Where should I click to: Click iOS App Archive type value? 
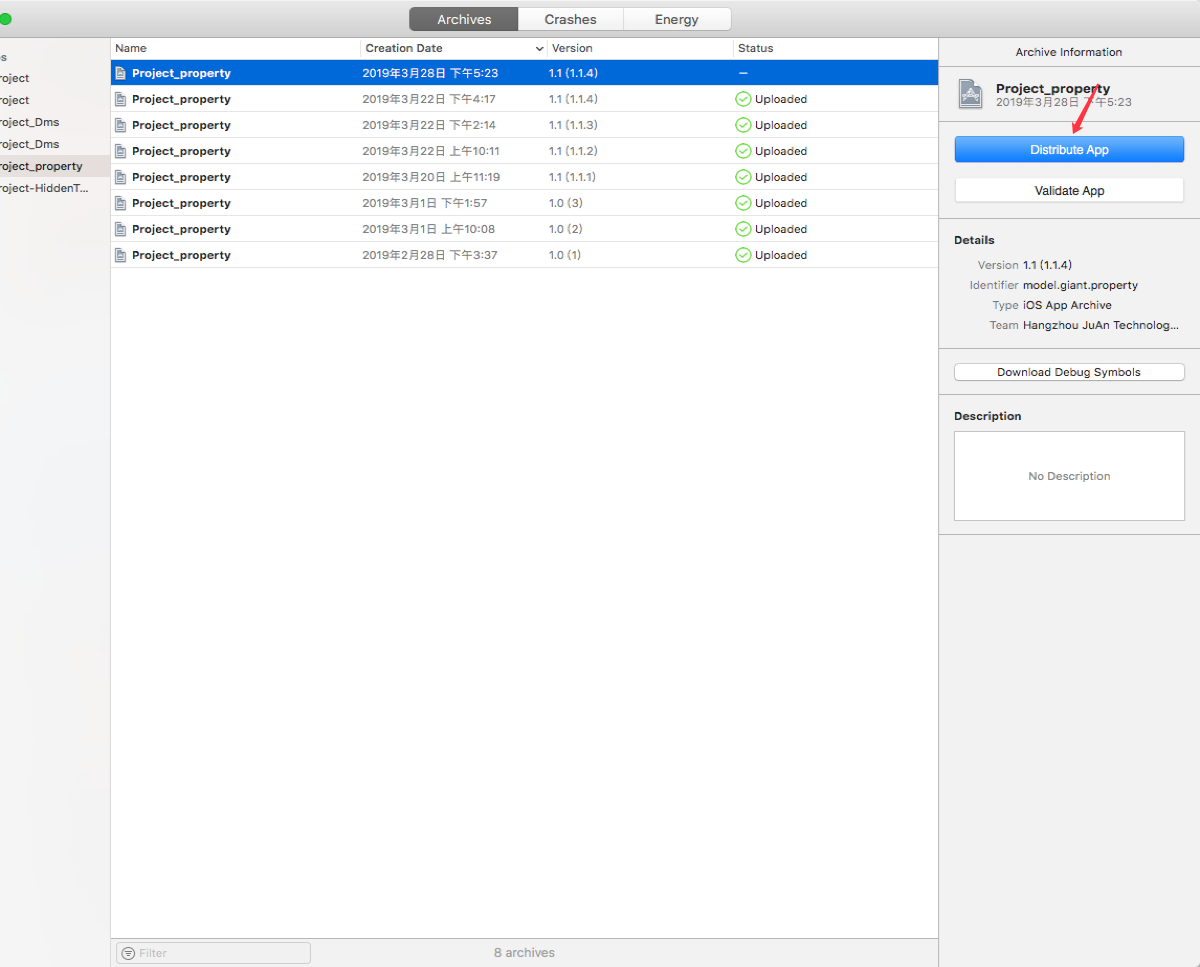click(1067, 305)
